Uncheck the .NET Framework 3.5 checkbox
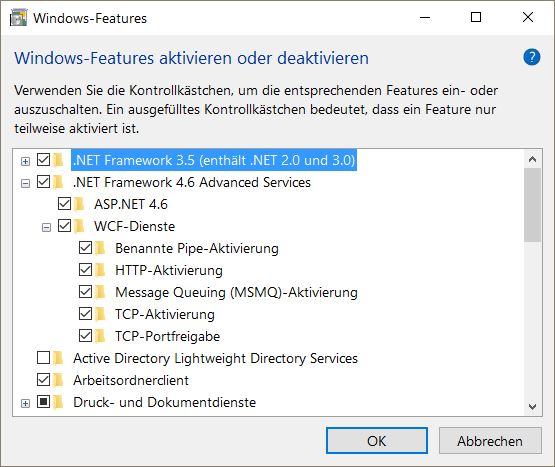This screenshot has height=467, width=555. coord(44,160)
